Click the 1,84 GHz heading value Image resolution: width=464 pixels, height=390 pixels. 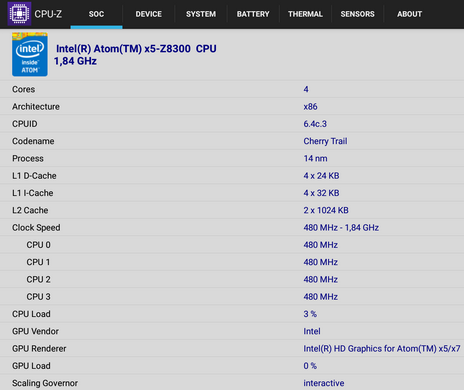pyautogui.click(x=75, y=61)
